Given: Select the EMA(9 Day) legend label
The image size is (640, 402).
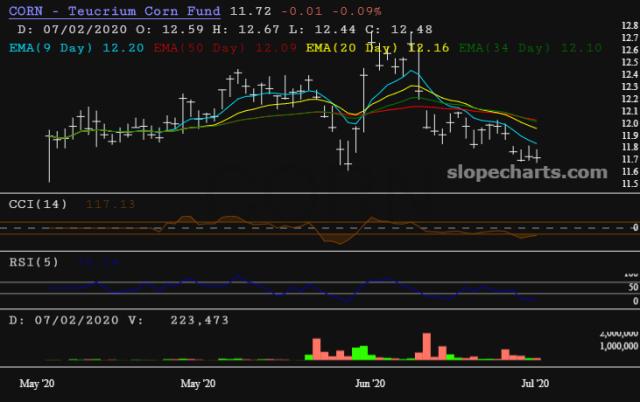Looking at the screenshot, I should point(52,46).
